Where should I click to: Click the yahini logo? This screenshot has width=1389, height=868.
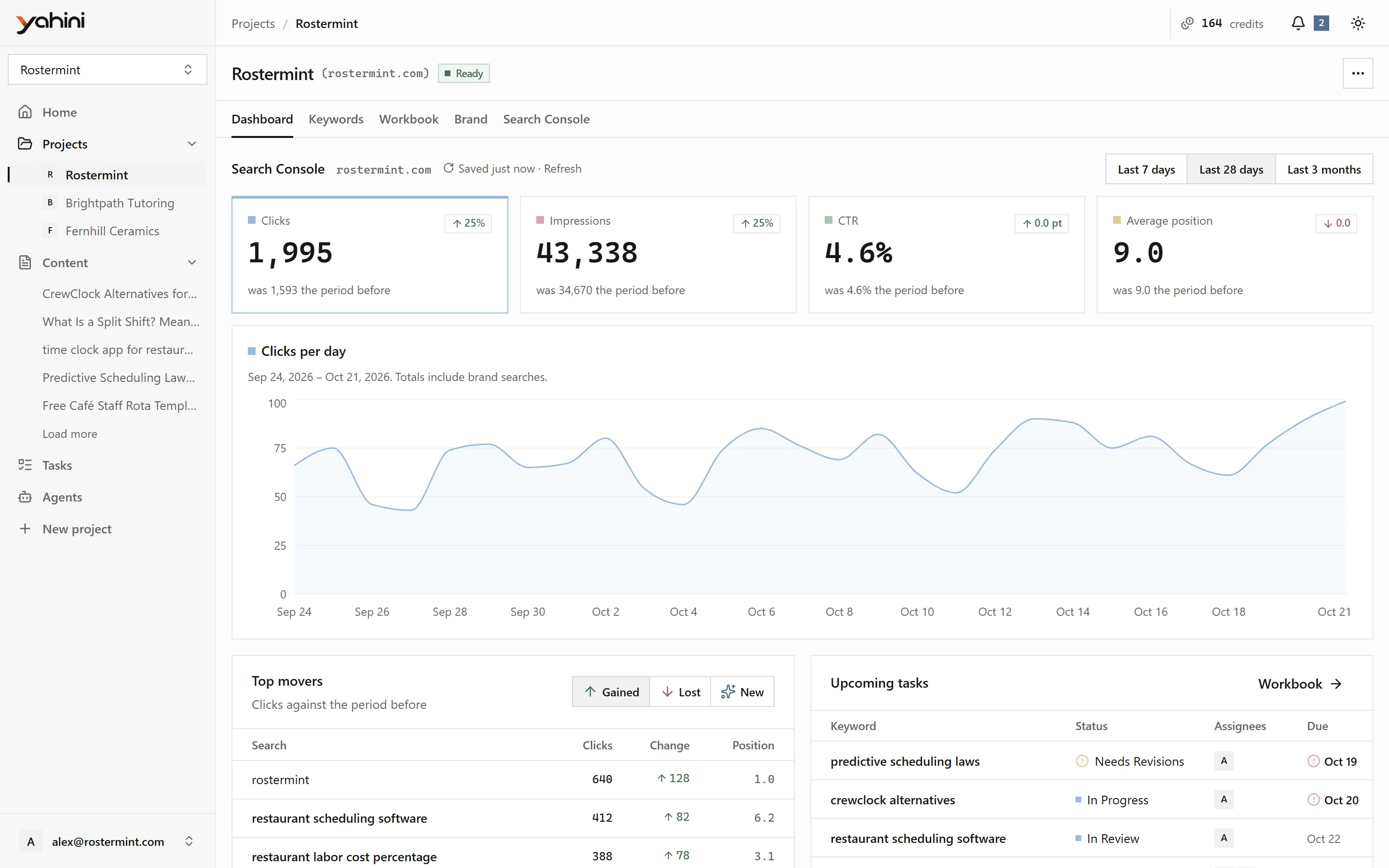[50, 22]
